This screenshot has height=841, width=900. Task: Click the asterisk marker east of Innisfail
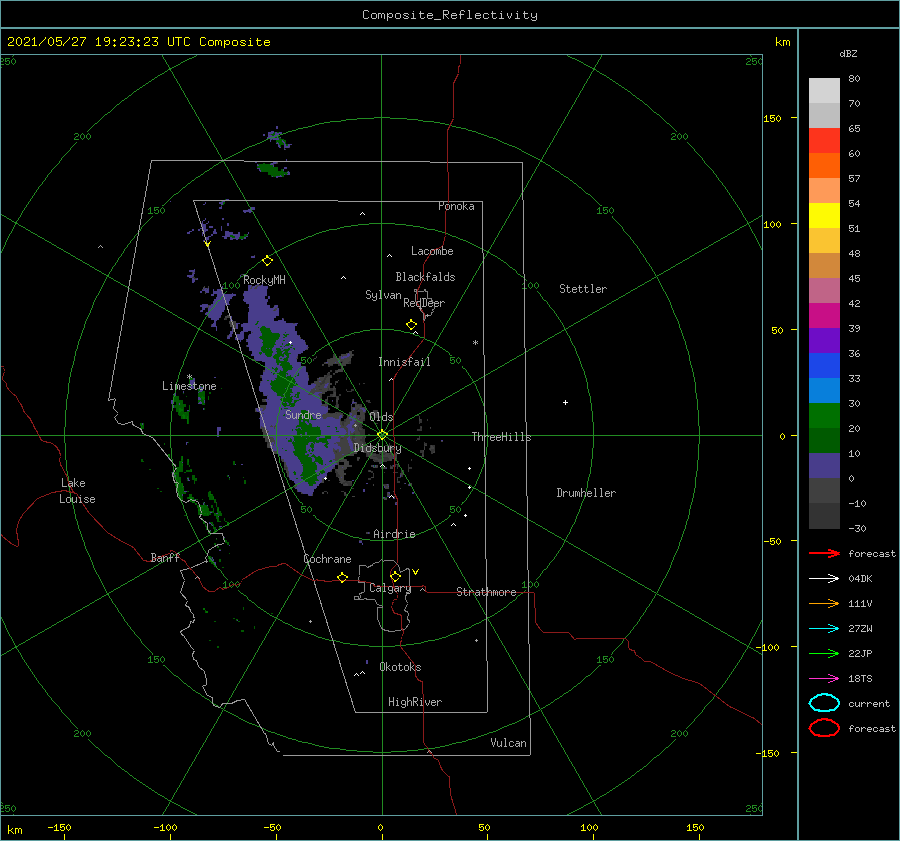tap(475, 343)
